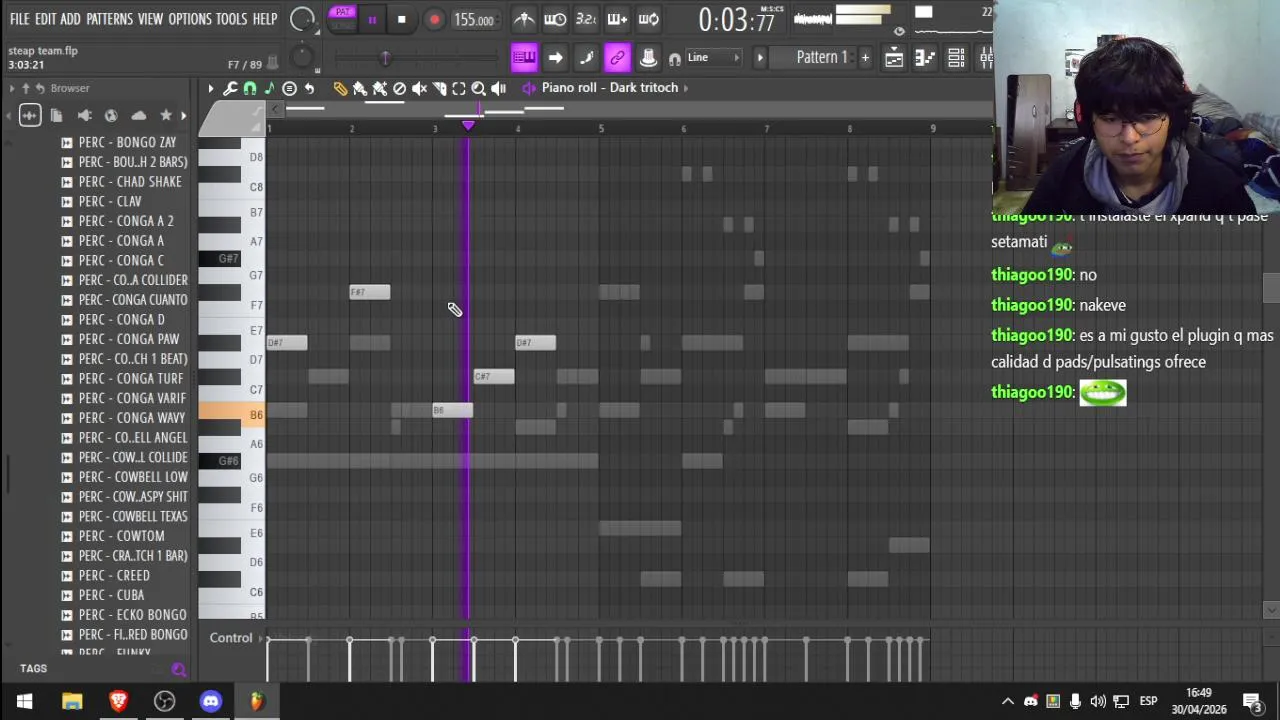The width and height of the screenshot is (1280, 720).
Task: Collapse the Browser panel arrow
Action: pyautogui.click(x=12, y=88)
